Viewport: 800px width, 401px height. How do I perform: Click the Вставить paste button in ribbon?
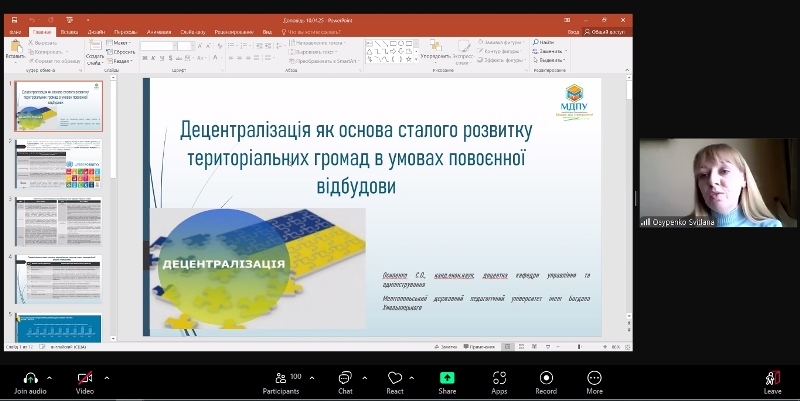15,50
